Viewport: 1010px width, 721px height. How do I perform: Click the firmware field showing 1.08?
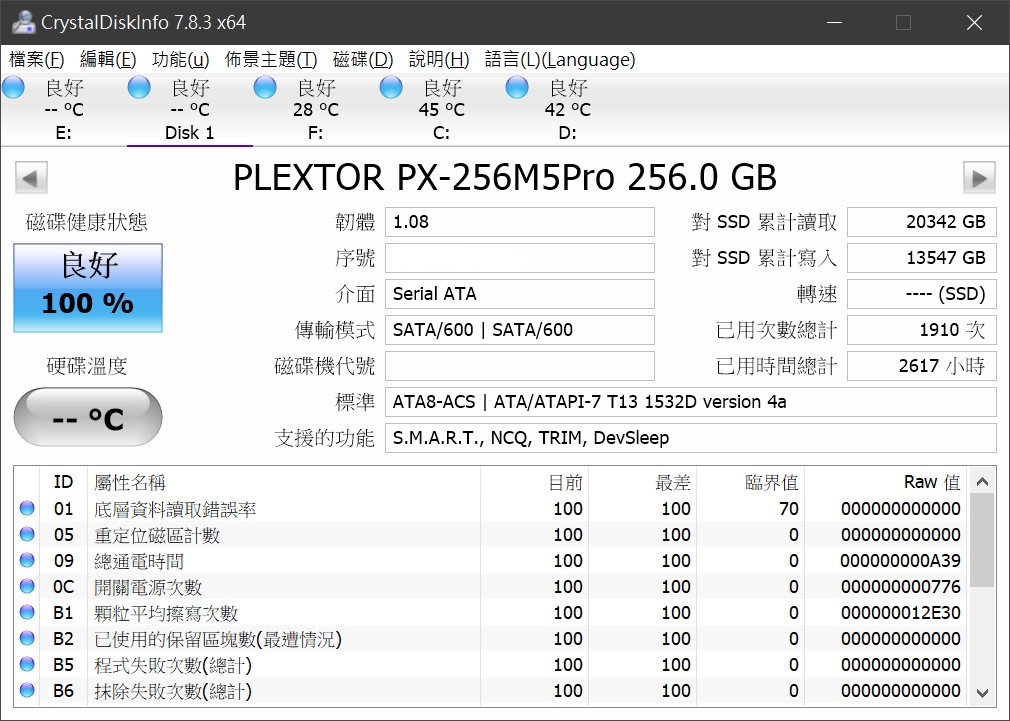tap(520, 222)
